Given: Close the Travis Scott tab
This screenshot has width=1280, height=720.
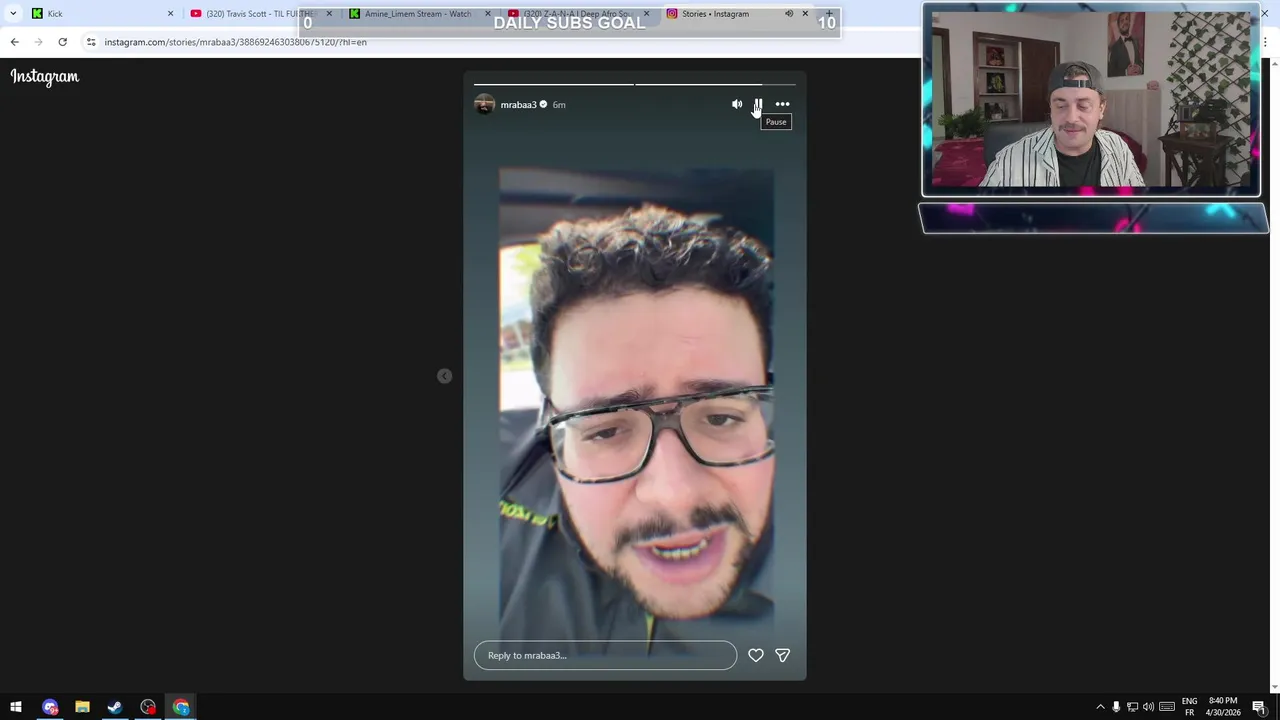Looking at the screenshot, I should coord(329,14).
